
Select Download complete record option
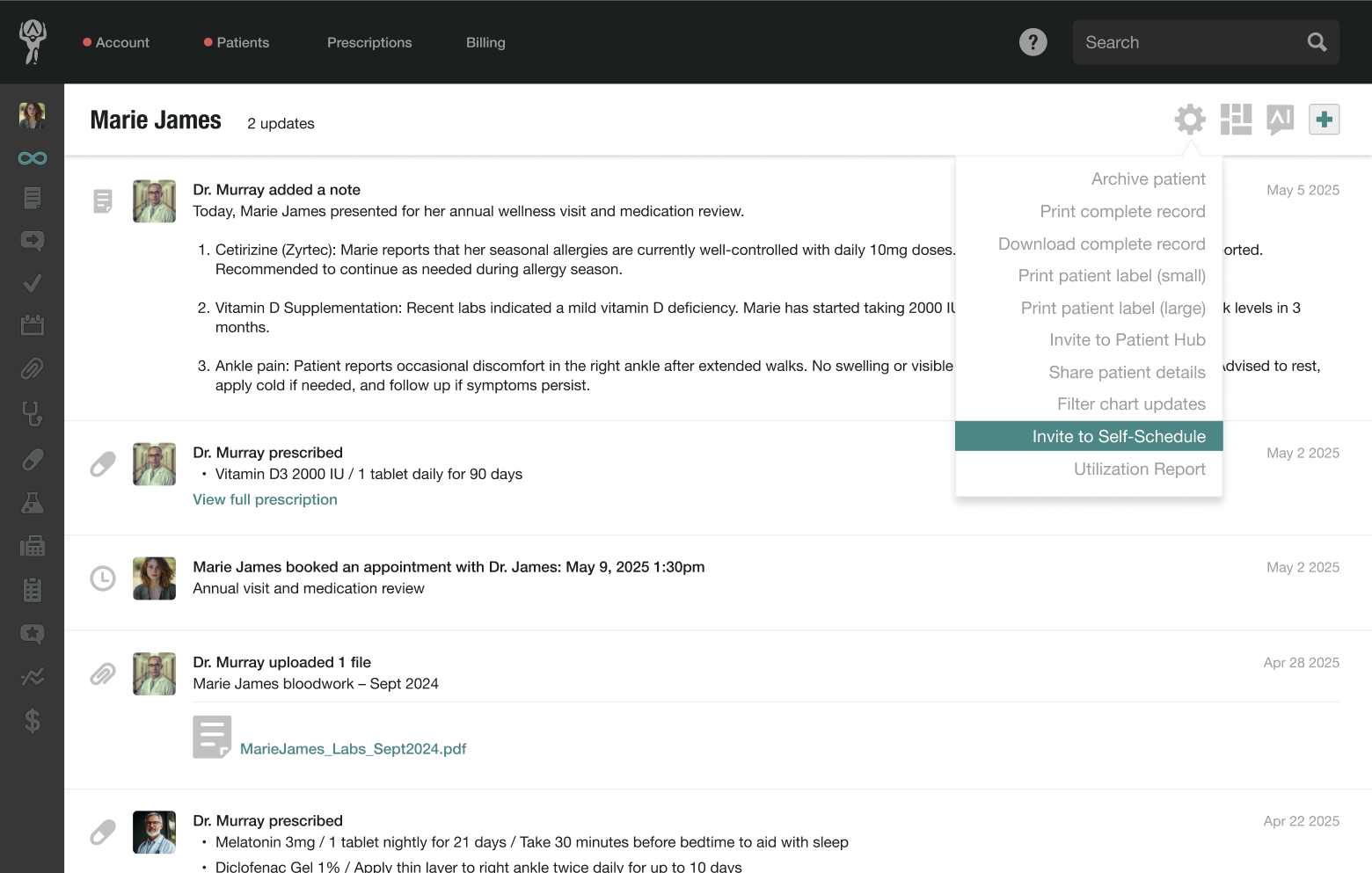pos(1101,244)
